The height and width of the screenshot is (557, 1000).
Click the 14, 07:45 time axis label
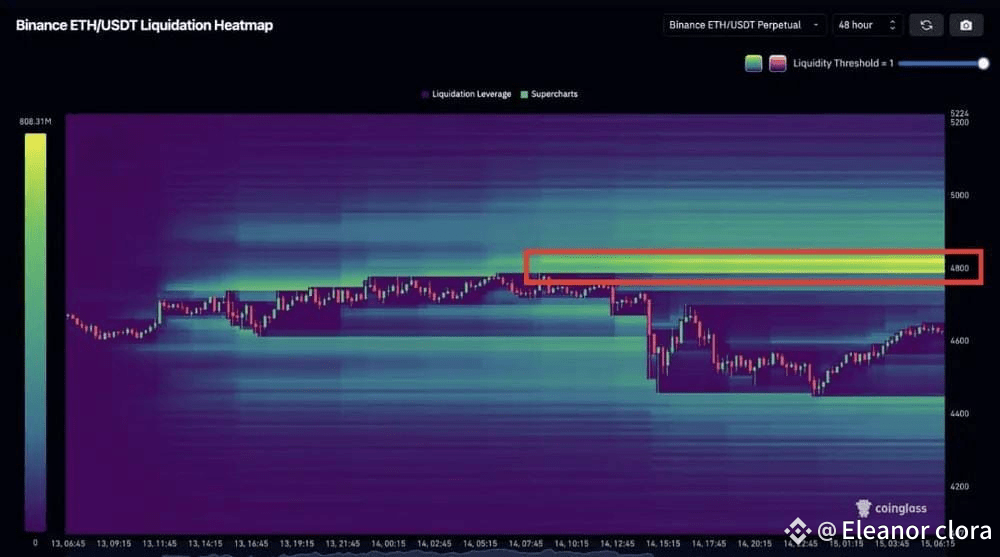[x=526, y=544]
